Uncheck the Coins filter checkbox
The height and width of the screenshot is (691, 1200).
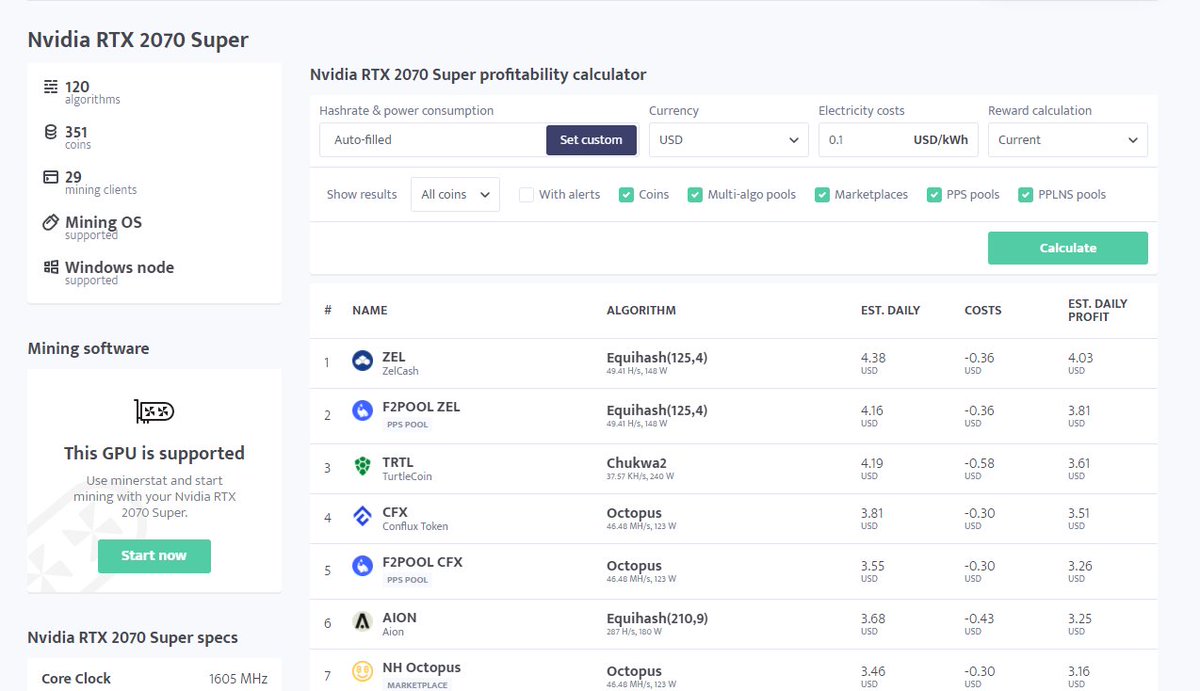pyautogui.click(x=626, y=195)
